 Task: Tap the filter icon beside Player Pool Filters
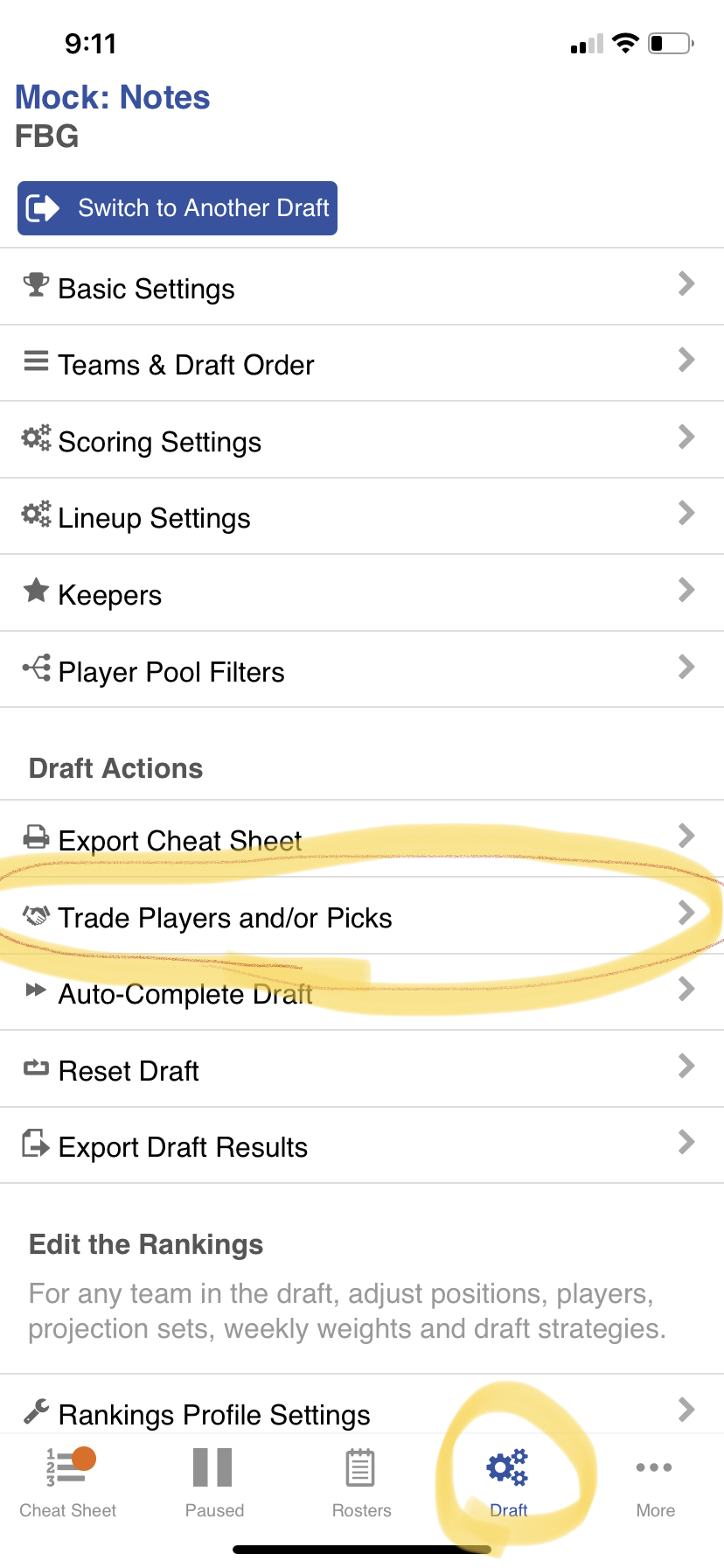tap(37, 668)
